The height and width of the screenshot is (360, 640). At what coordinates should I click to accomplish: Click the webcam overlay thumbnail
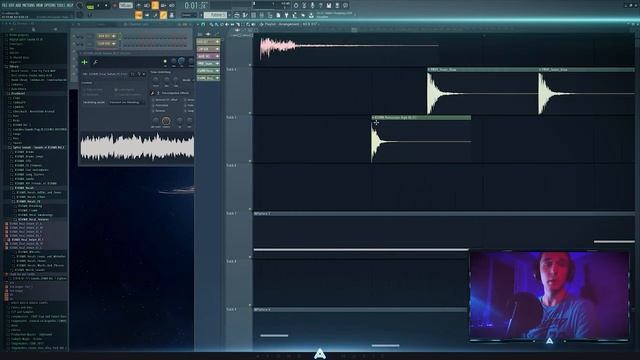click(x=549, y=296)
